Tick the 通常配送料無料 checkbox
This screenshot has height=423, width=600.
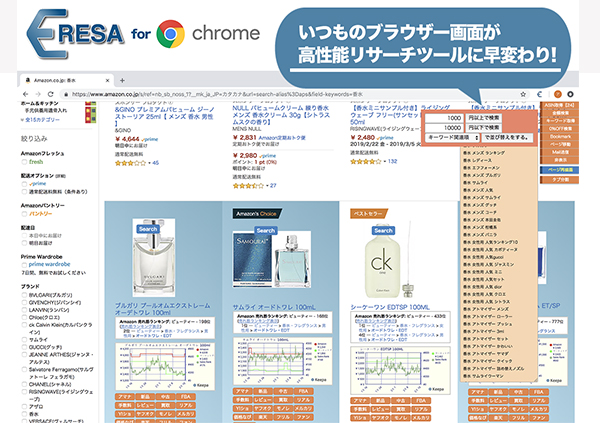click(24, 191)
